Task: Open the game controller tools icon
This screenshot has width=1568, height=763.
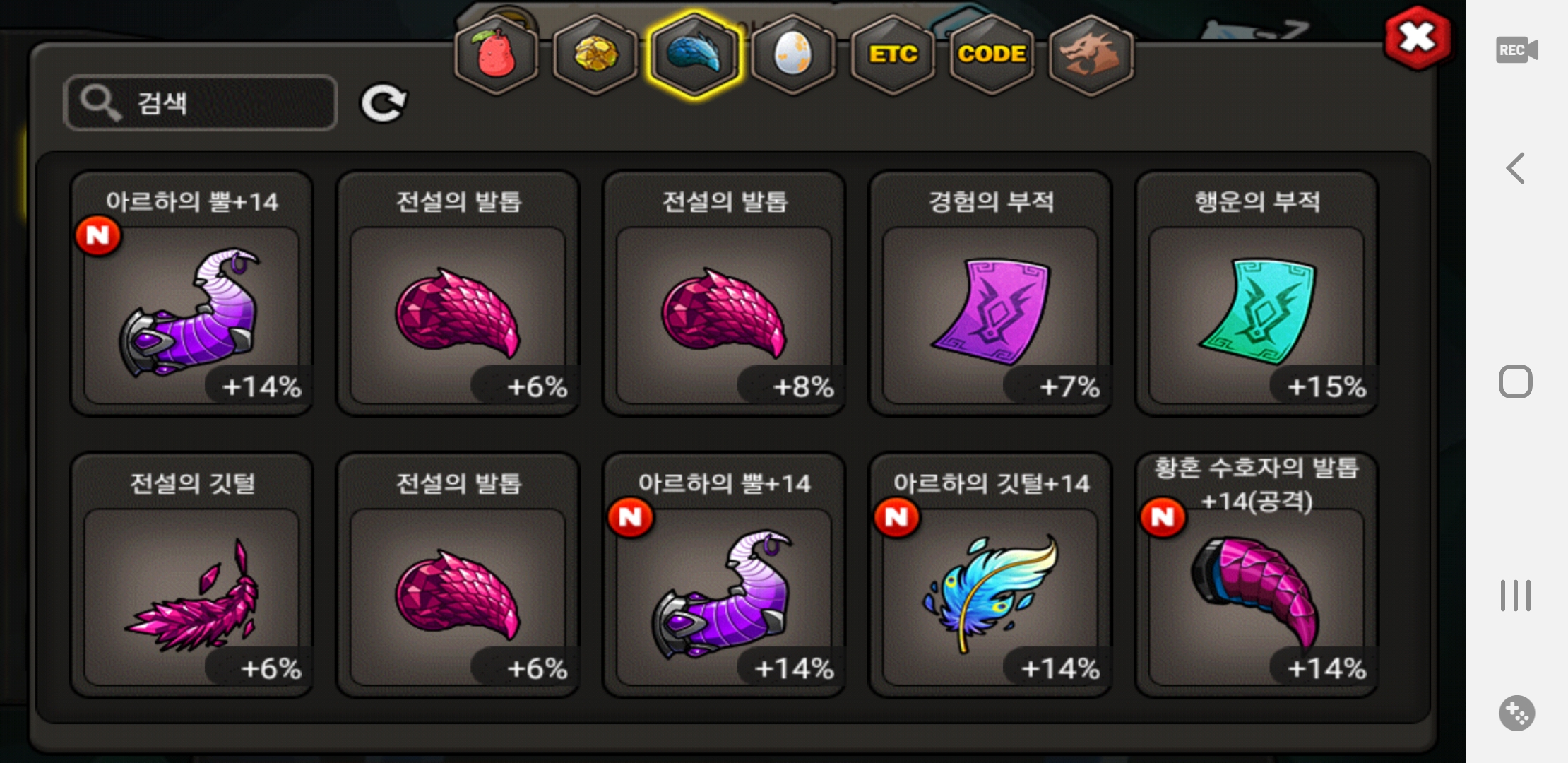Action: coord(1516,713)
